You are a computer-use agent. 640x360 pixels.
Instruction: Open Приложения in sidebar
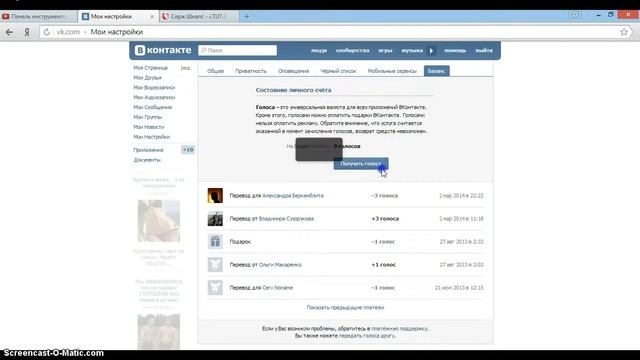pos(148,150)
